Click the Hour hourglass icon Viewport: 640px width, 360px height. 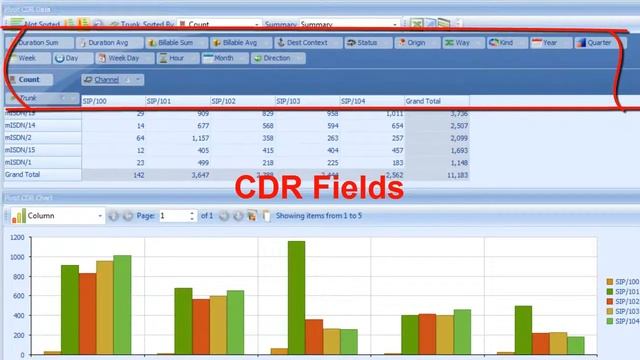click(163, 58)
